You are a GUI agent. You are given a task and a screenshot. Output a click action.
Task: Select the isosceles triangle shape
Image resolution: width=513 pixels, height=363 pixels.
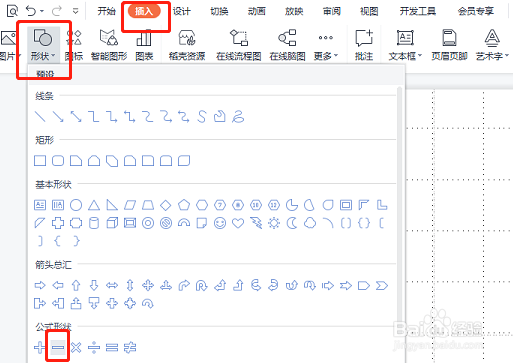pyautogui.click(x=94, y=205)
